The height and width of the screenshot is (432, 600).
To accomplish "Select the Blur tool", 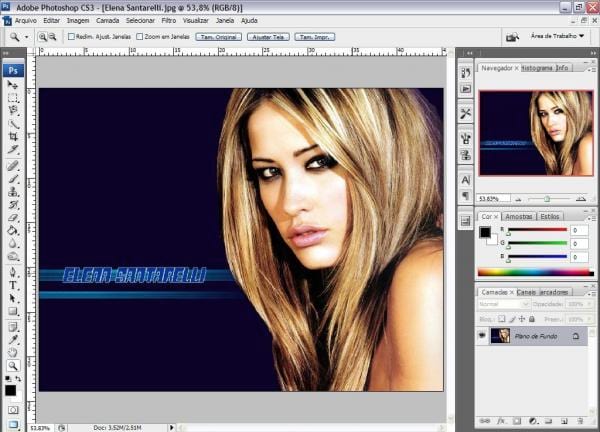I will pyautogui.click(x=13, y=243).
